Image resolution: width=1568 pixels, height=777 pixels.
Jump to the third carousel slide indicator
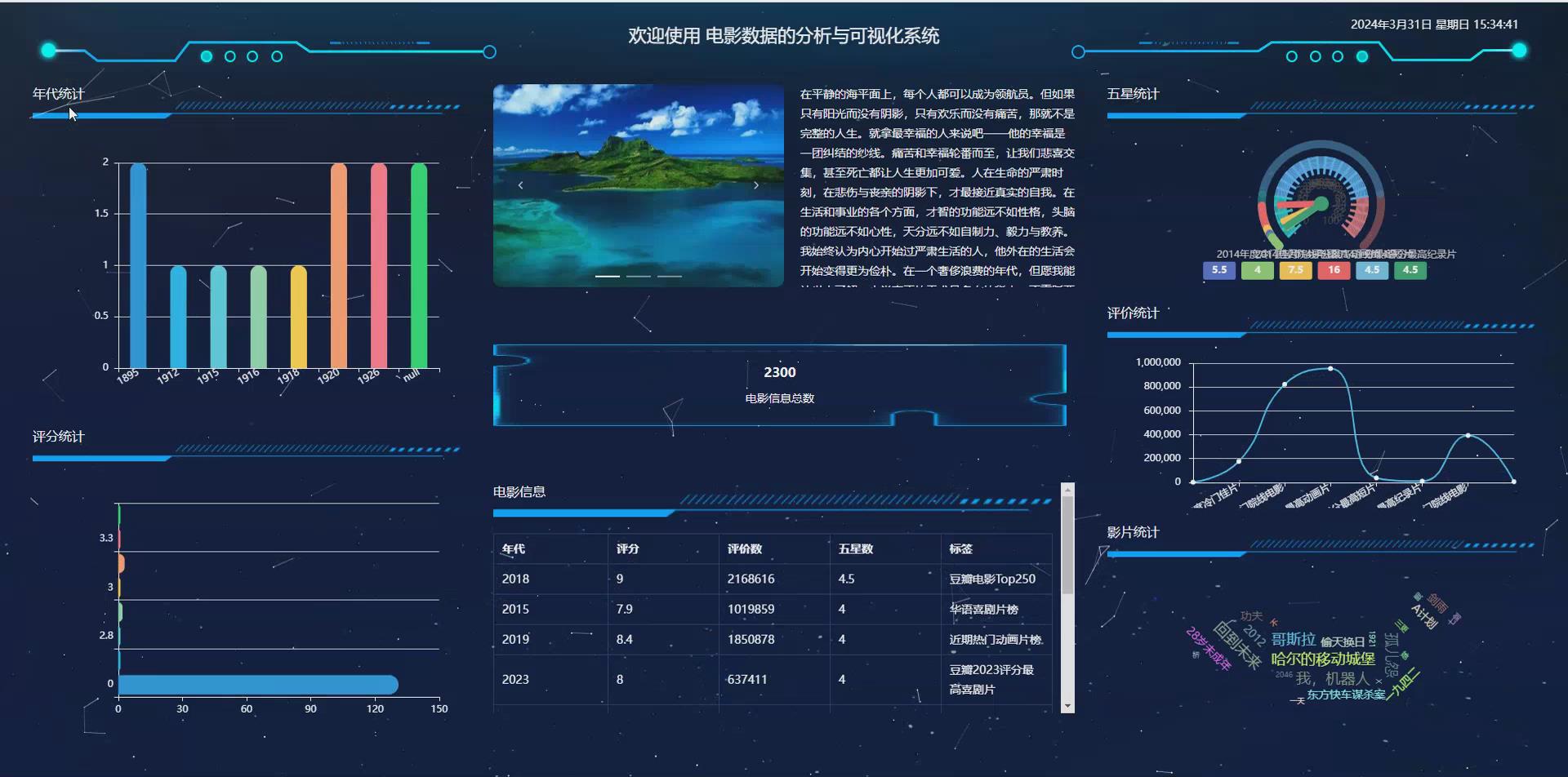pyautogui.click(x=669, y=277)
